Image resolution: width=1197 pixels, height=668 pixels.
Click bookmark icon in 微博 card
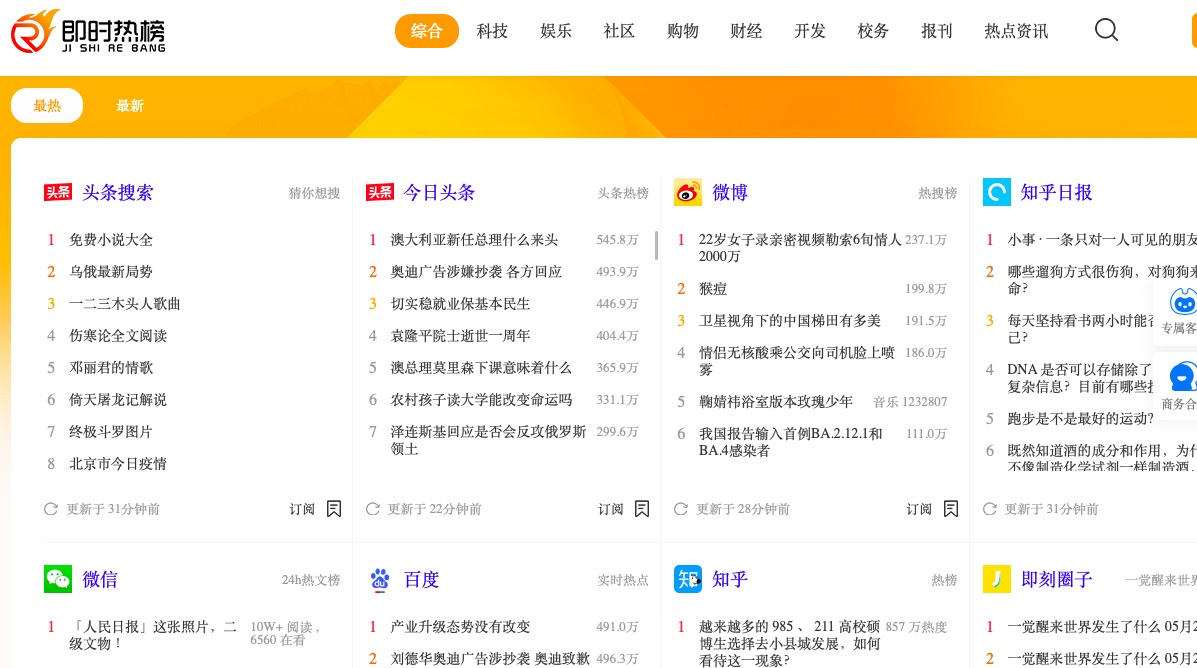(950, 509)
